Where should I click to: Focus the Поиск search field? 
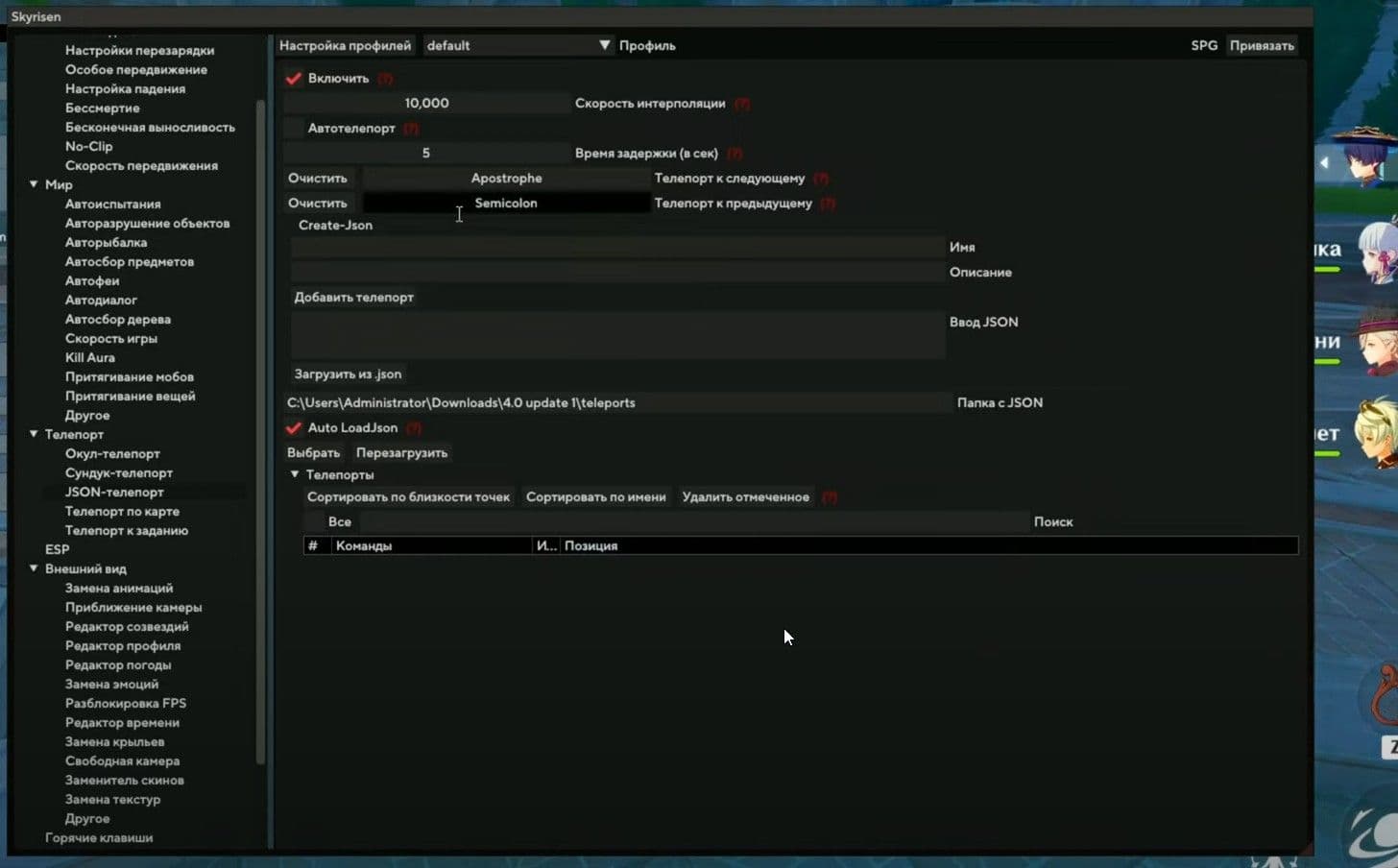point(694,522)
